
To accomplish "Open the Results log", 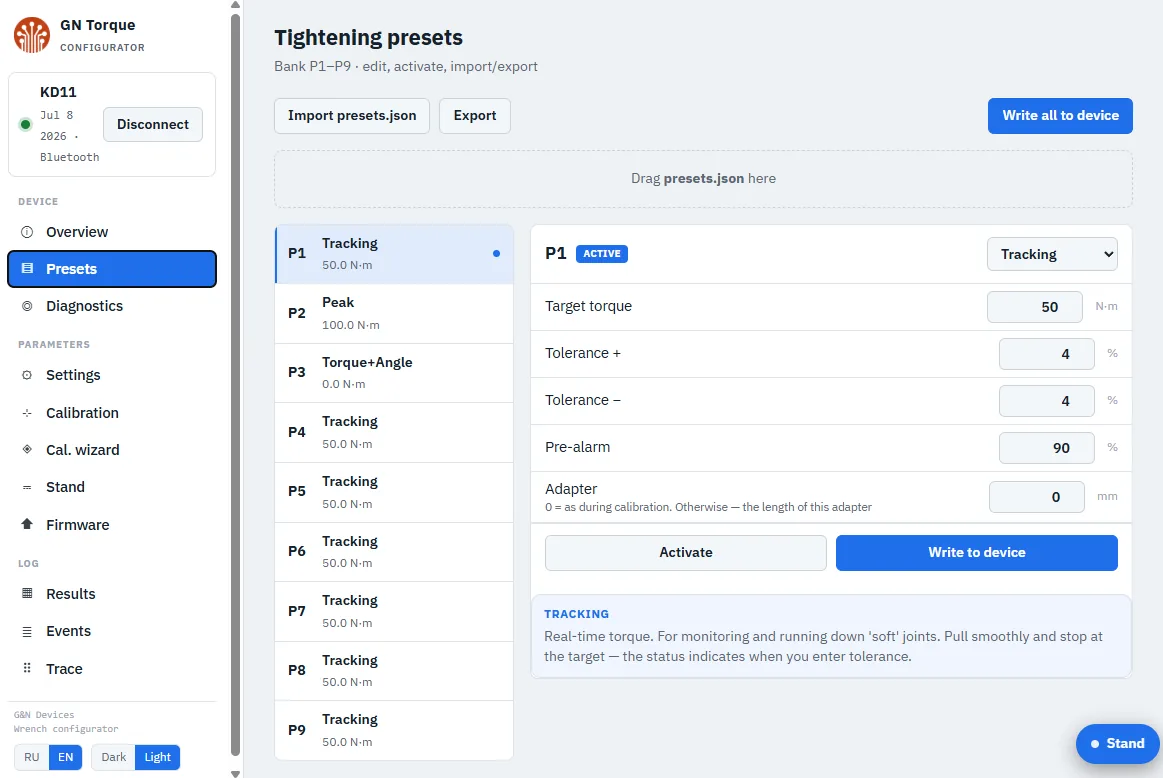I will [x=112, y=593].
